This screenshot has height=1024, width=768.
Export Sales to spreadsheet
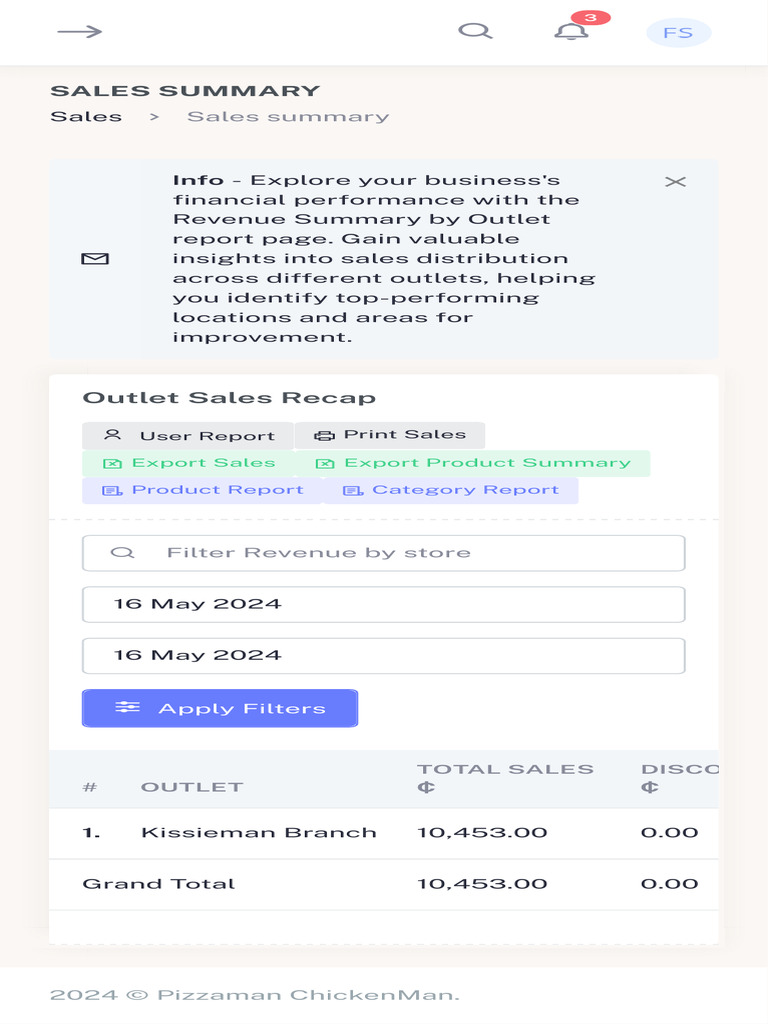click(189, 463)
